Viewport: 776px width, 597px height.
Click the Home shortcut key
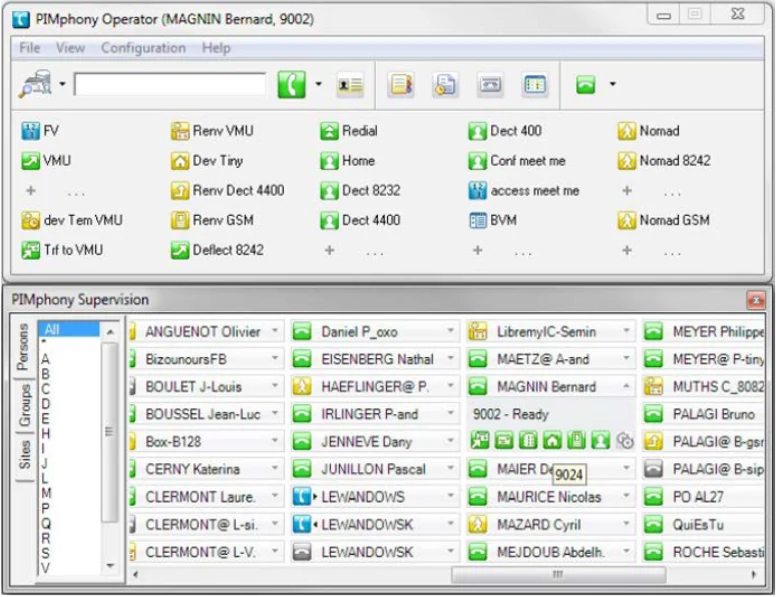coord(347,160)
